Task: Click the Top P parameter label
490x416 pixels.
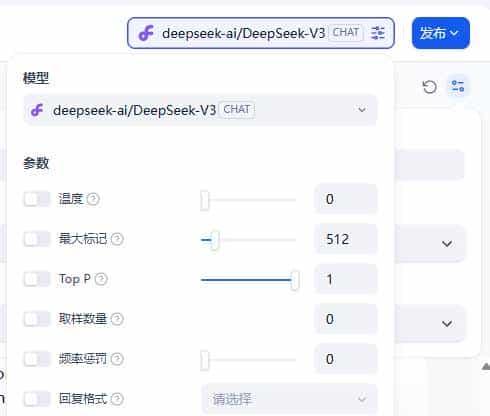Action: coord(75,279)
